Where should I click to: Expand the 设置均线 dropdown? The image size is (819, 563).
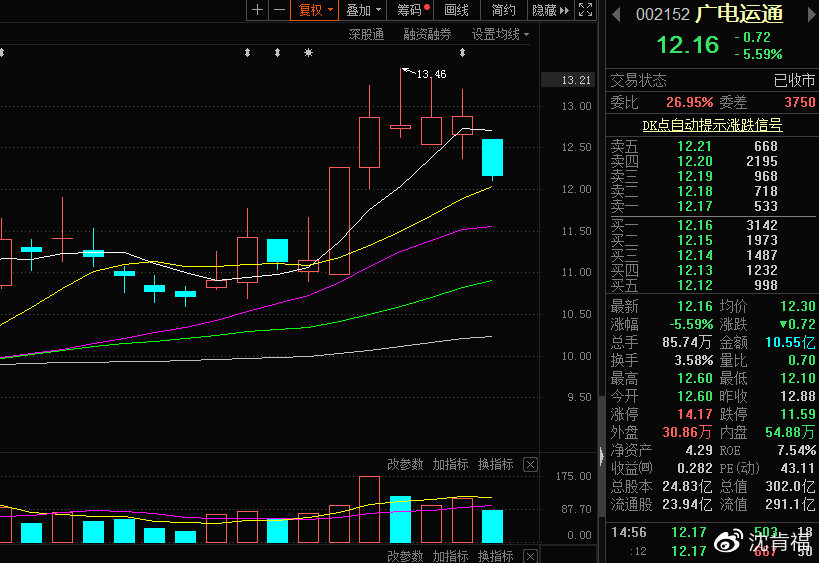(x=500, y=34)
